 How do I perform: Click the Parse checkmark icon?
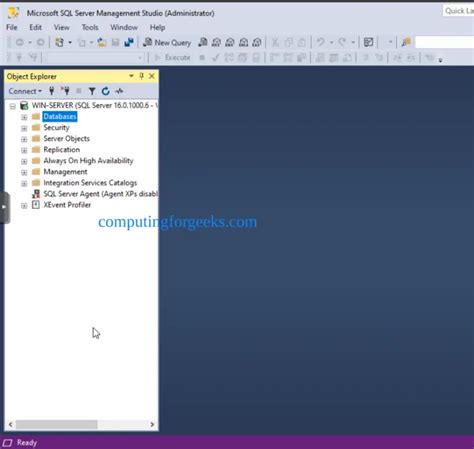(x=216, y=58)
